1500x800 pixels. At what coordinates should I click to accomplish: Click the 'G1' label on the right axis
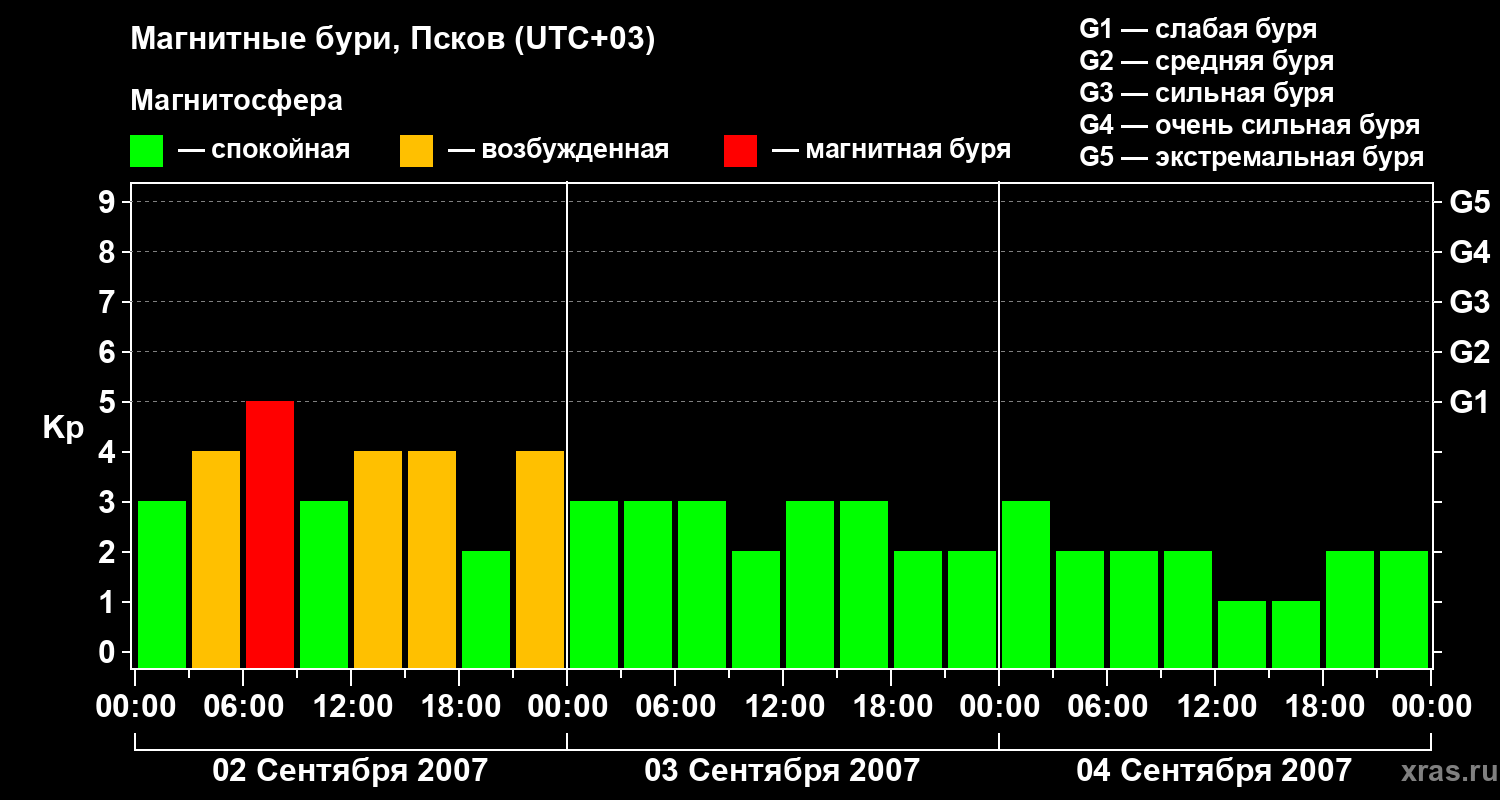tap(1470, 402)
